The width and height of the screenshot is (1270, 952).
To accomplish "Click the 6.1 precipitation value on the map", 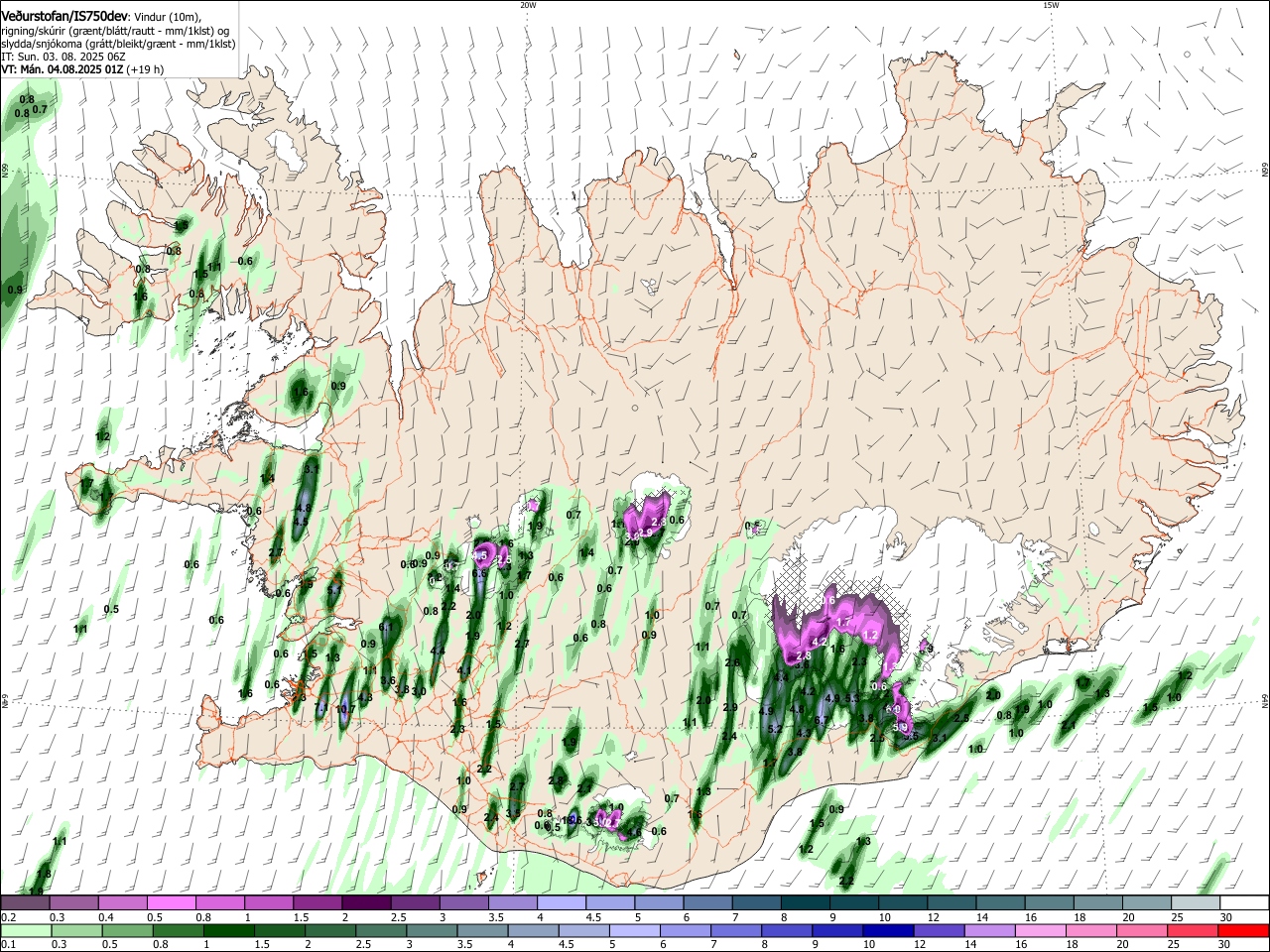I will [386, 627].
